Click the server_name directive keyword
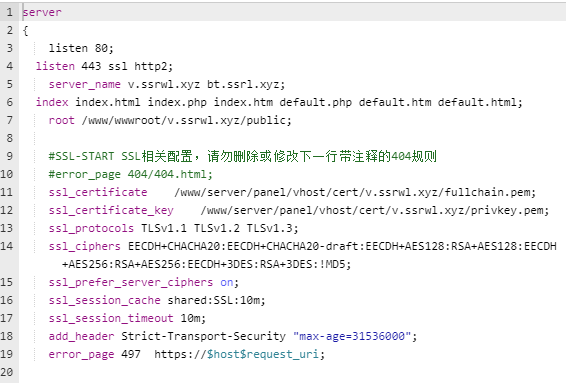The height and width of the screenshot is (383, 566). pyautogui.click(x=85, y=84)
